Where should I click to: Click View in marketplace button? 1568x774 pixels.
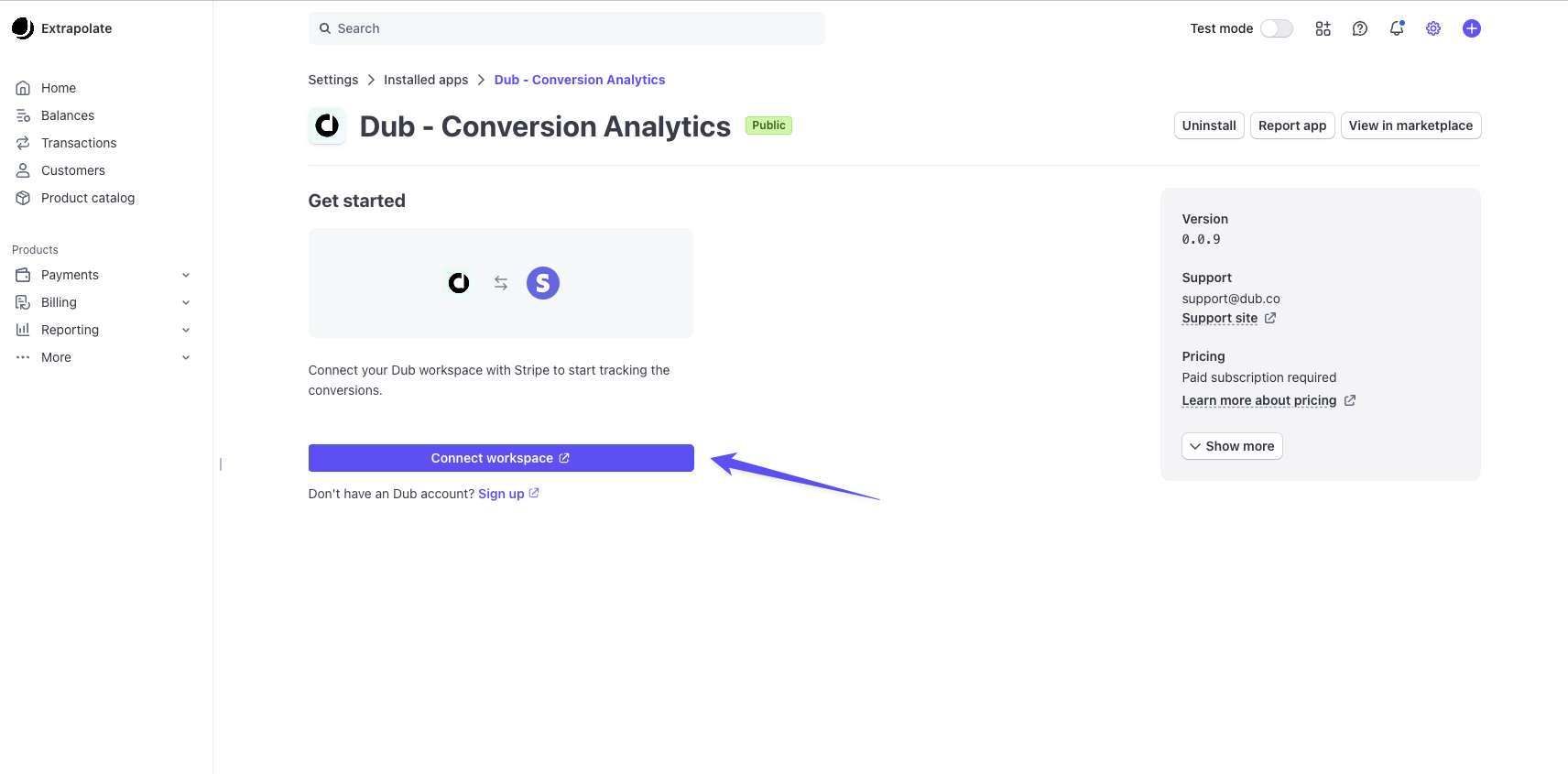click(1410, 125)
